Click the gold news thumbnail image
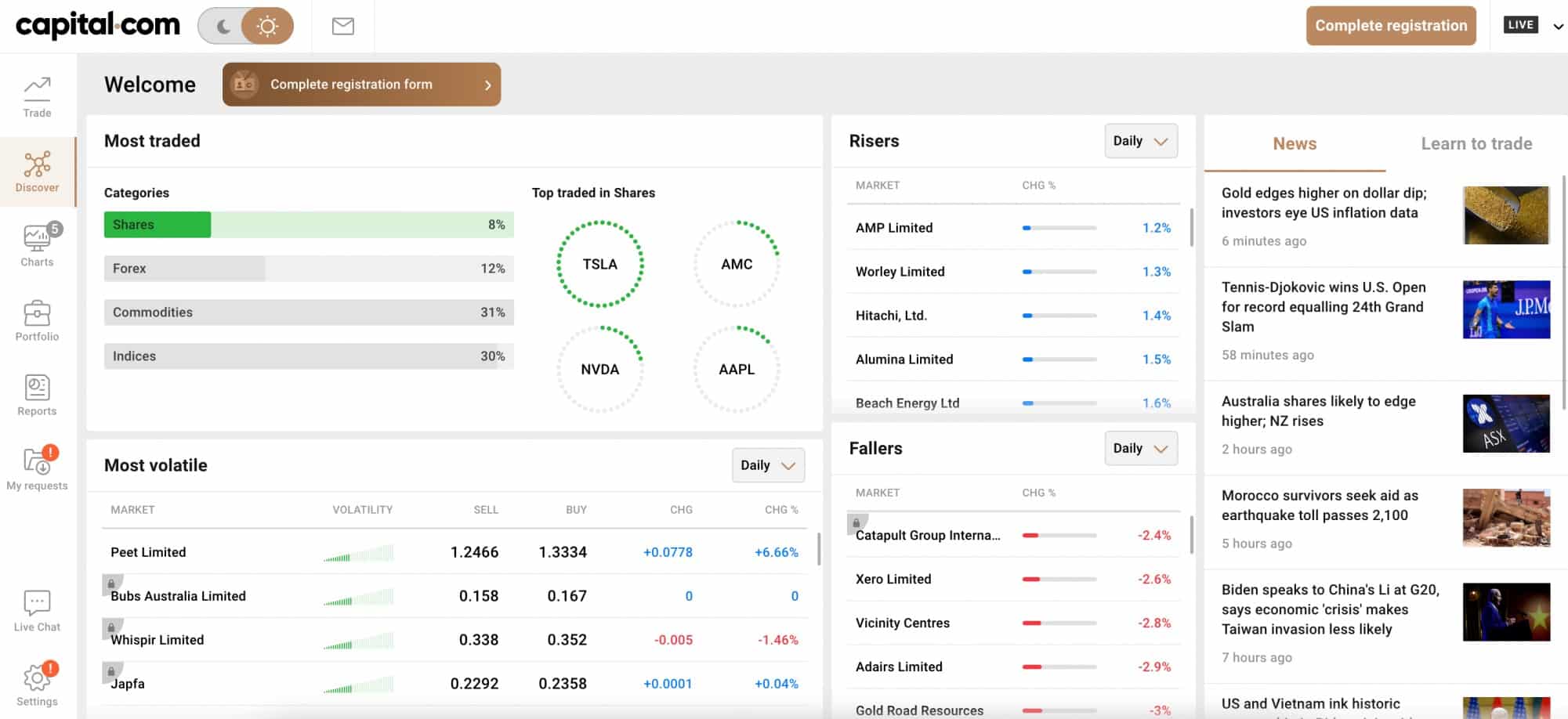1568x719 pixels. point(1506,215)
